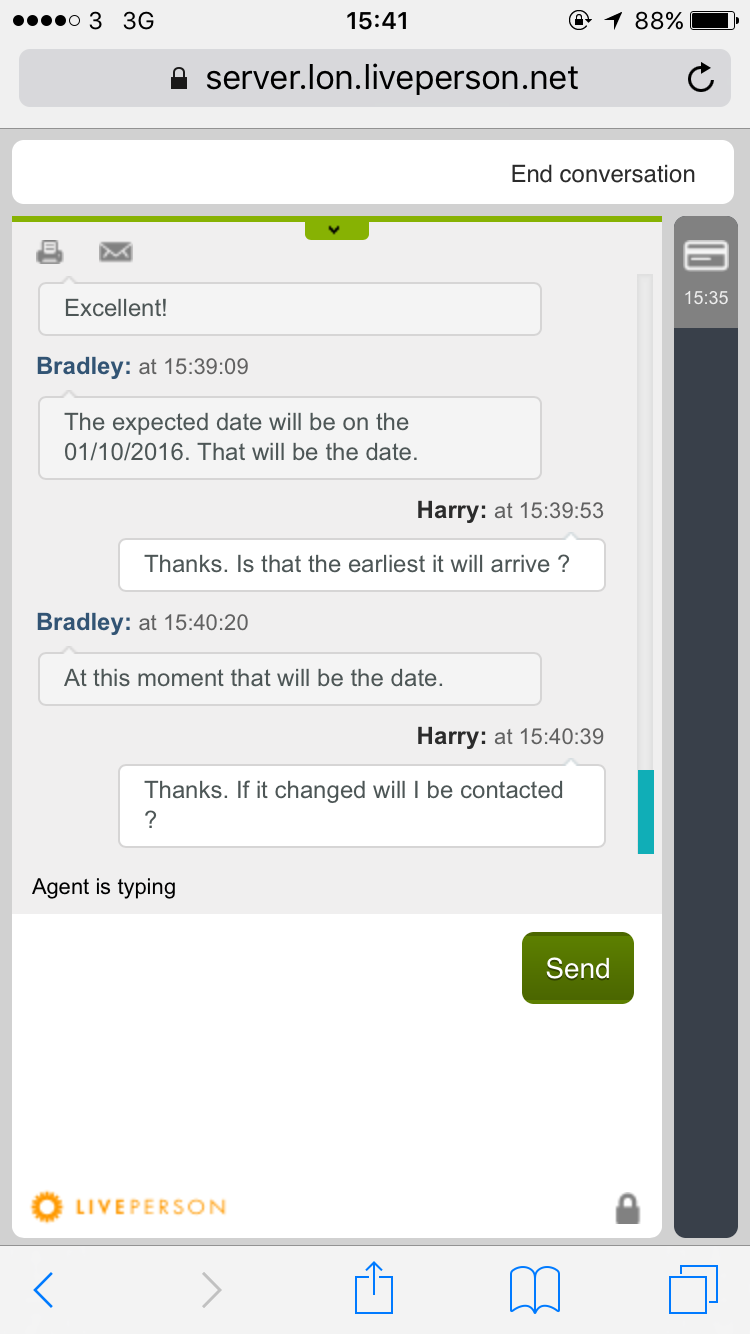This screenshot has height=1334, width=750.
Task: End conversation with the agent
Action: (602, 174)
